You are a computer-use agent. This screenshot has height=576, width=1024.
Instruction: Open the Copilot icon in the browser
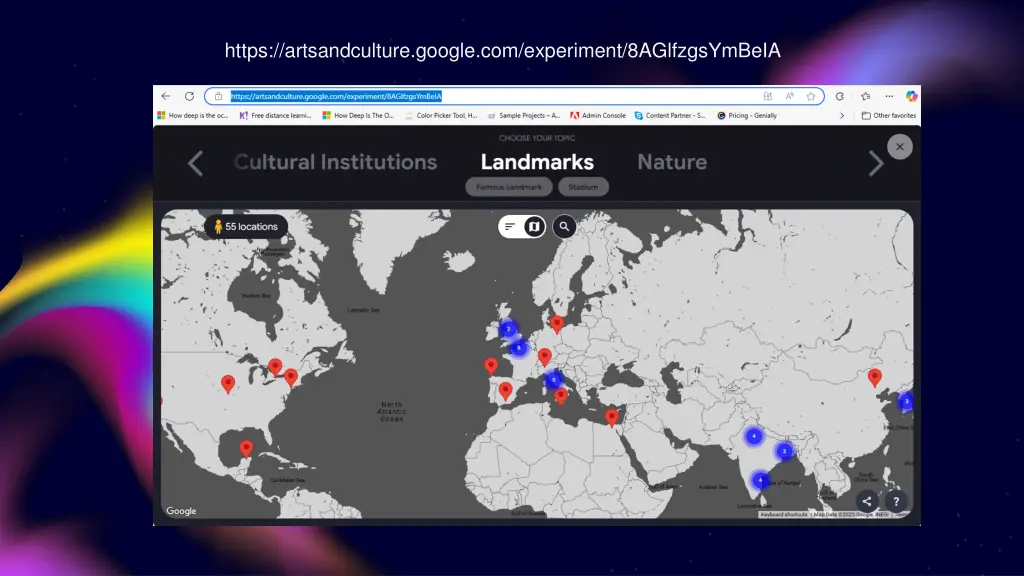coord(911,96)
